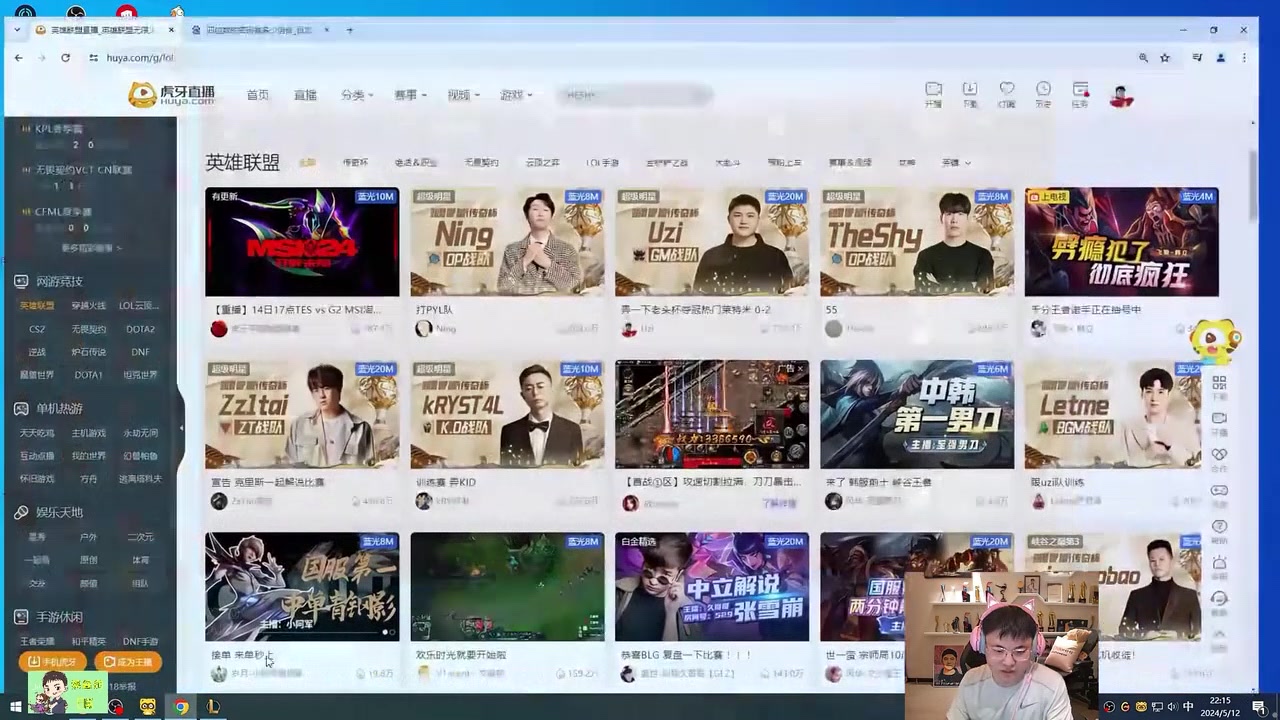This screenshot has height=720, width=1280.
Task: Click the browser address bar showing huya.com
Action: point(600,58)
